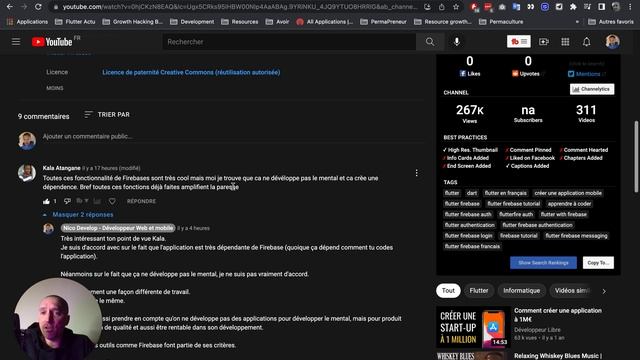Open the Permaculture bookmarks folder
This screenshot has width=640, height=360.
pos(501,22)
